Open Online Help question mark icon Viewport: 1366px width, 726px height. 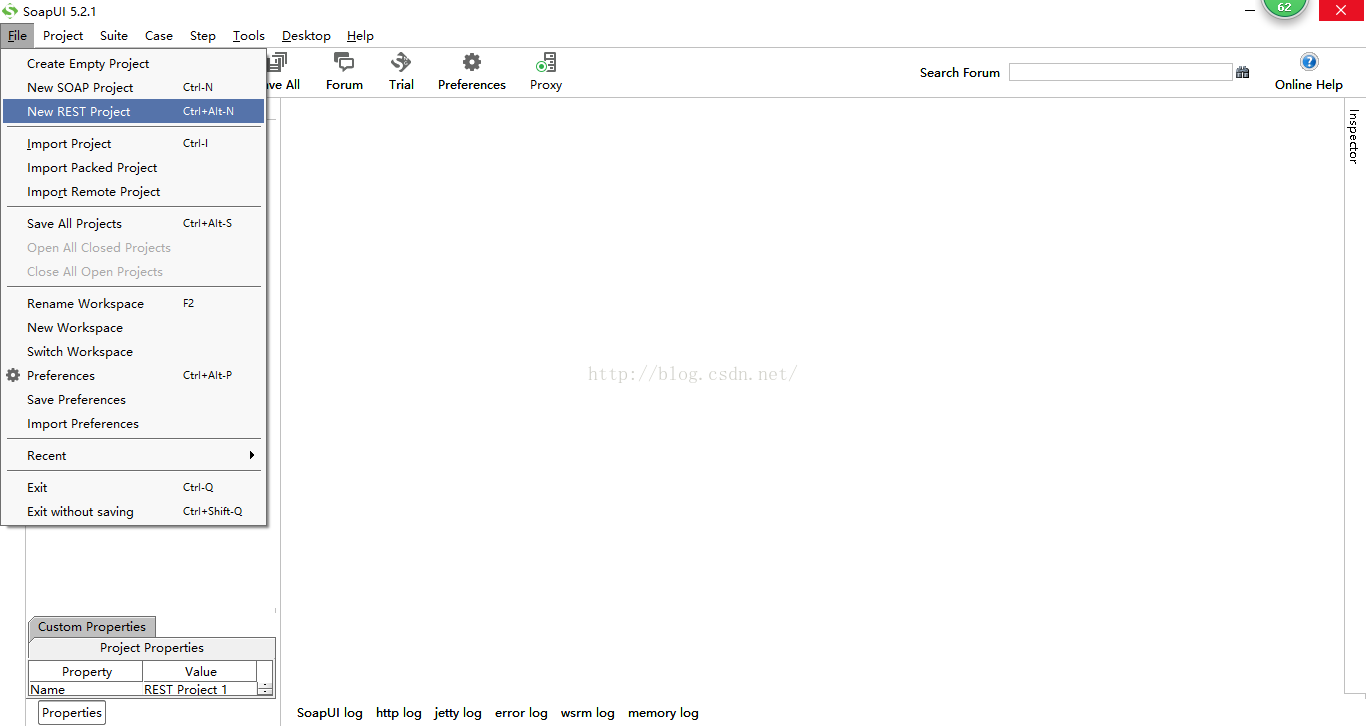[1309, 62]
